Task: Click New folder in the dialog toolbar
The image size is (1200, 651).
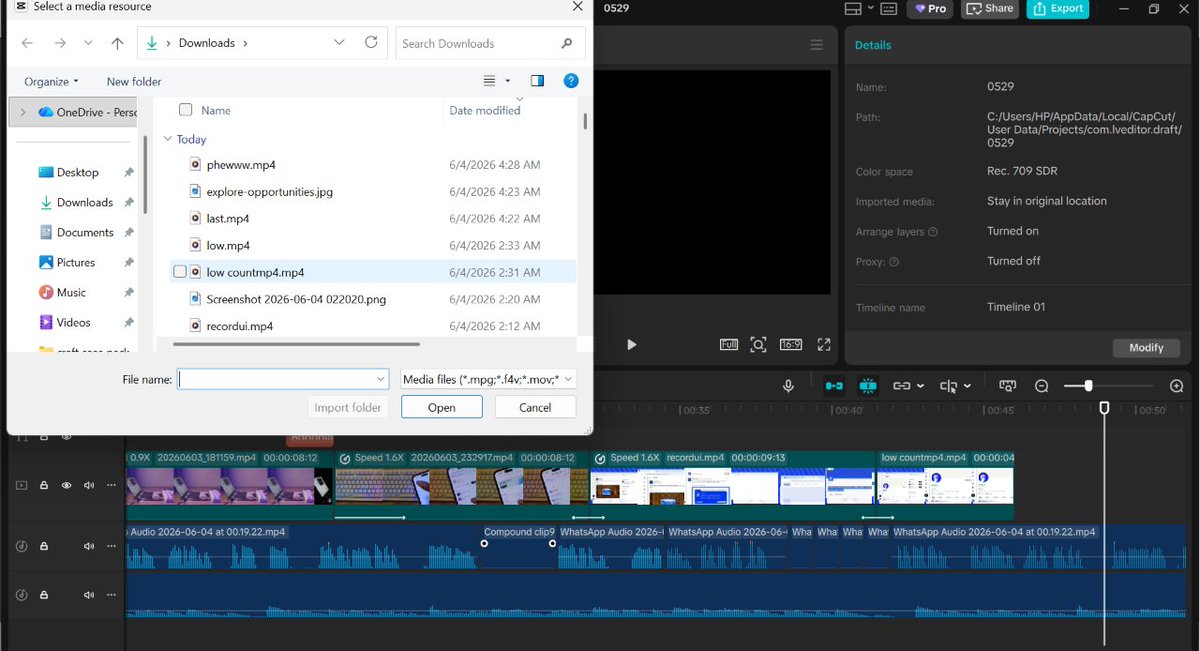Action: (x=134, y=81)
